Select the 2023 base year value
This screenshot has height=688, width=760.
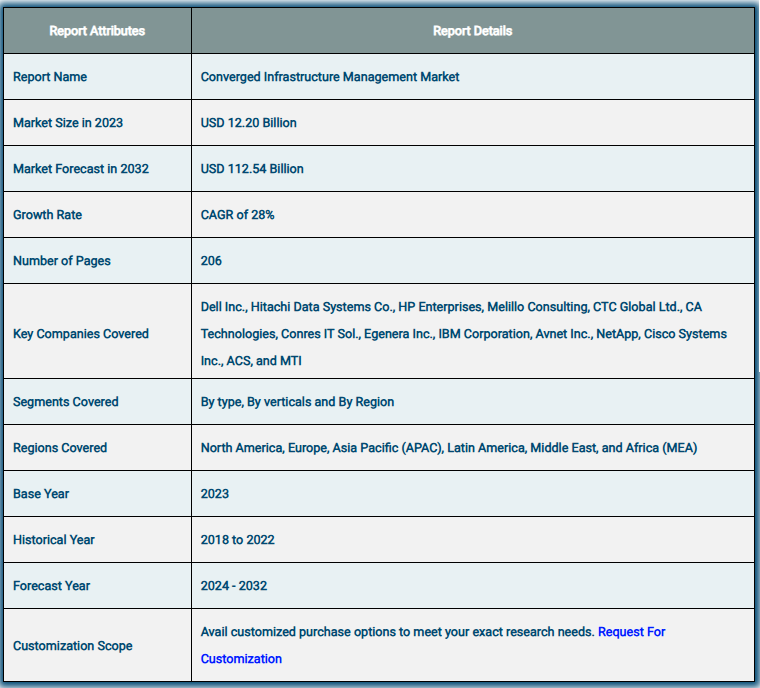pyautogui.click(x=215, y=494)
